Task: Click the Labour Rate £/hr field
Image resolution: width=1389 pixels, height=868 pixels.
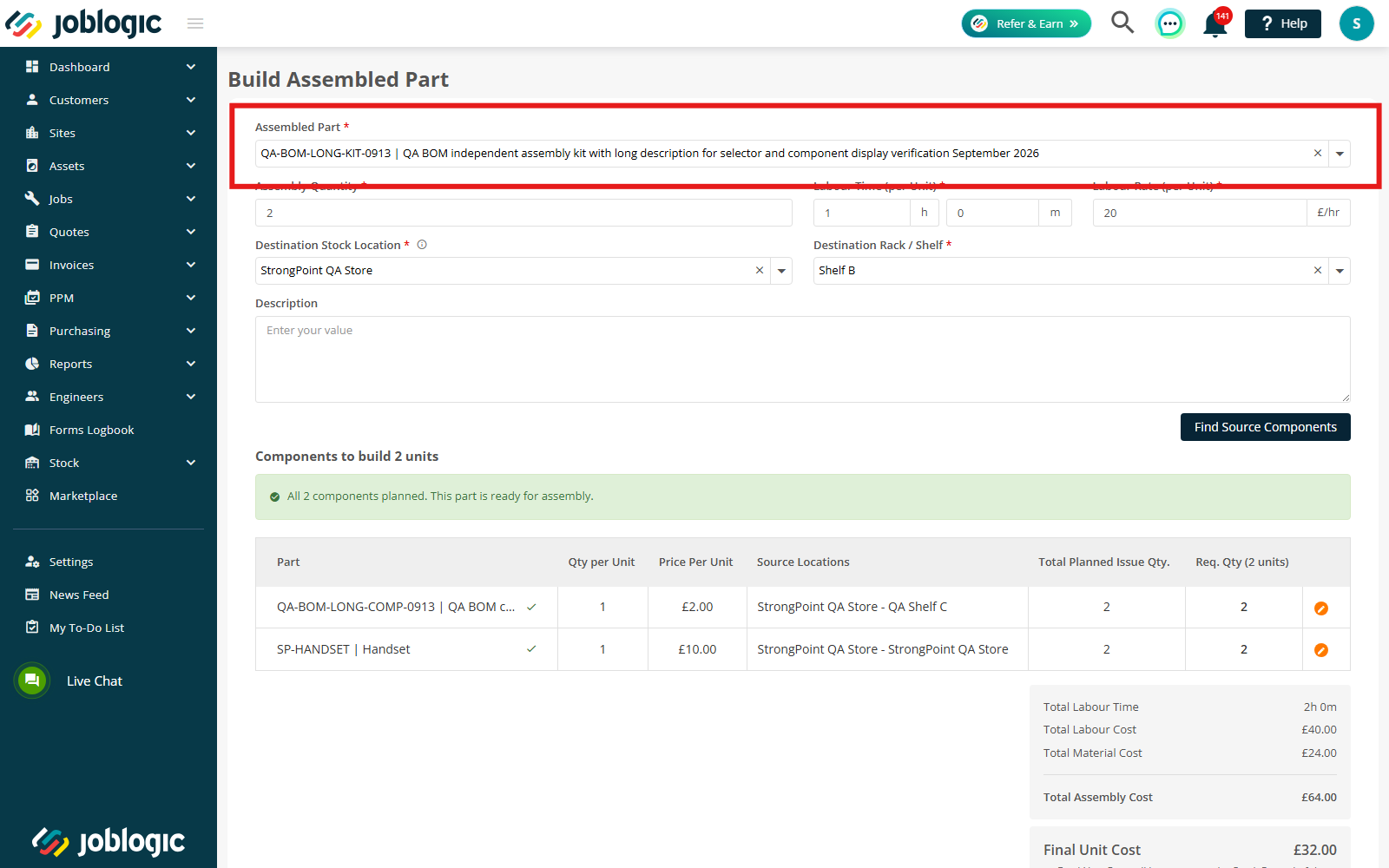Action: coord(1200,213)
